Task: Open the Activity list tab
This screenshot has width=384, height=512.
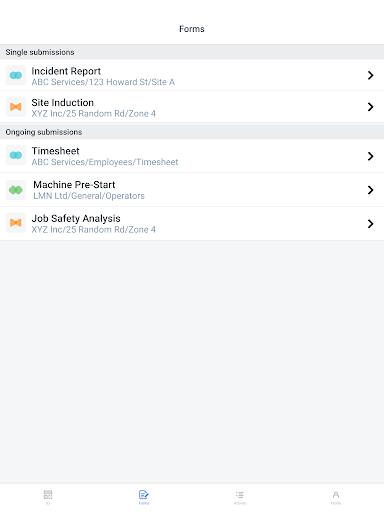Action: [240, 497]
